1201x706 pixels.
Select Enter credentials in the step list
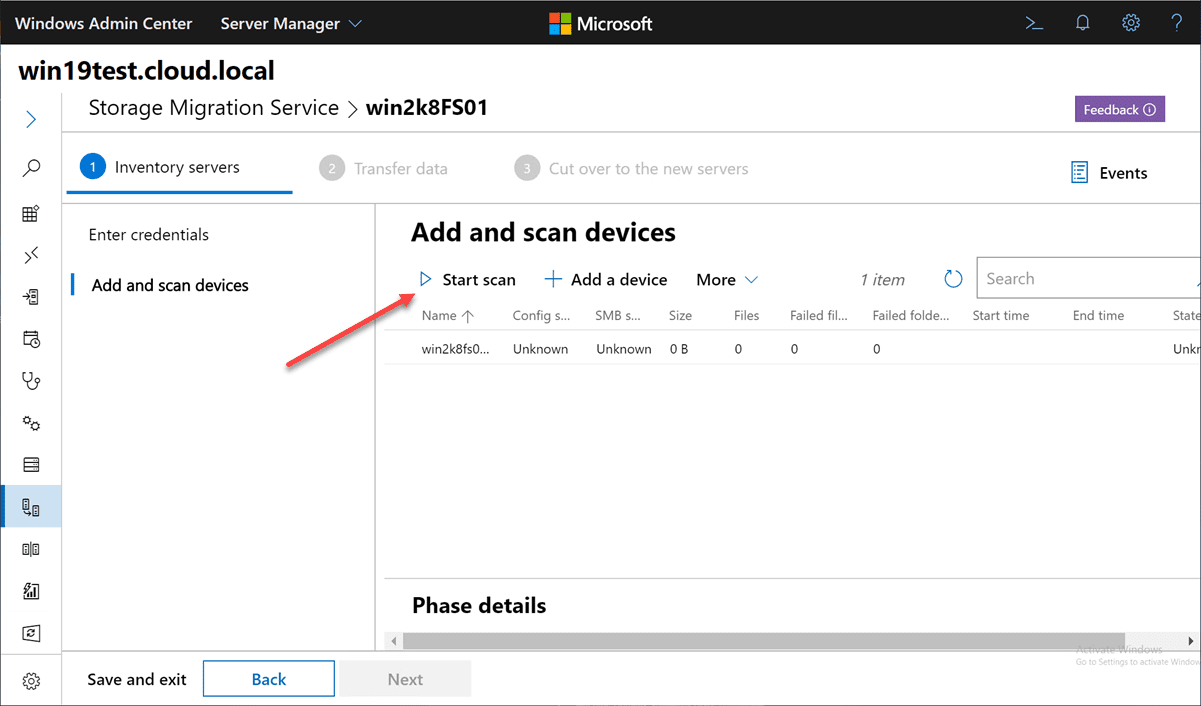point(149,235)
